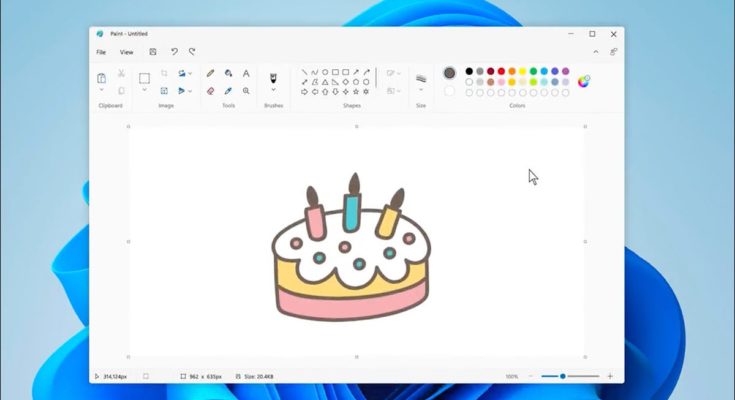Click the zoom in plus button
The height and width of the screenshot is (400, 735).
tap(609, 376)
